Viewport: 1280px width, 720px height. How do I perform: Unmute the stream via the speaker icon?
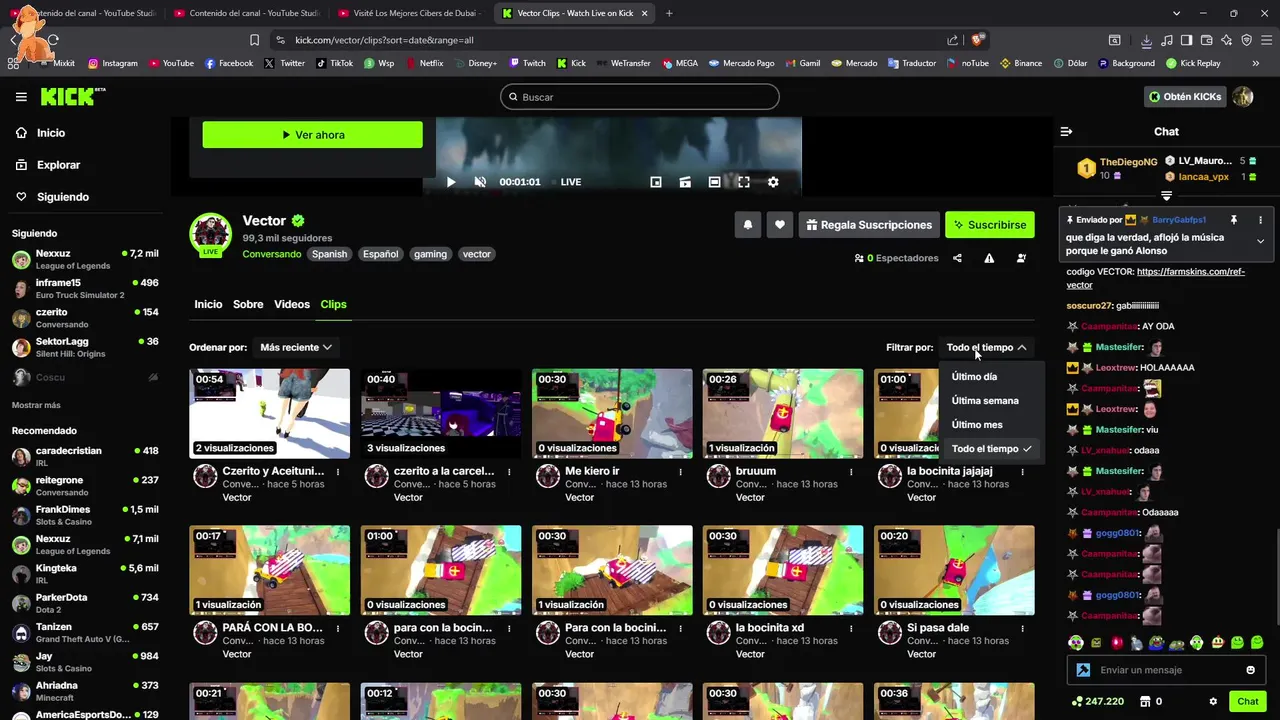pos(480,182)
